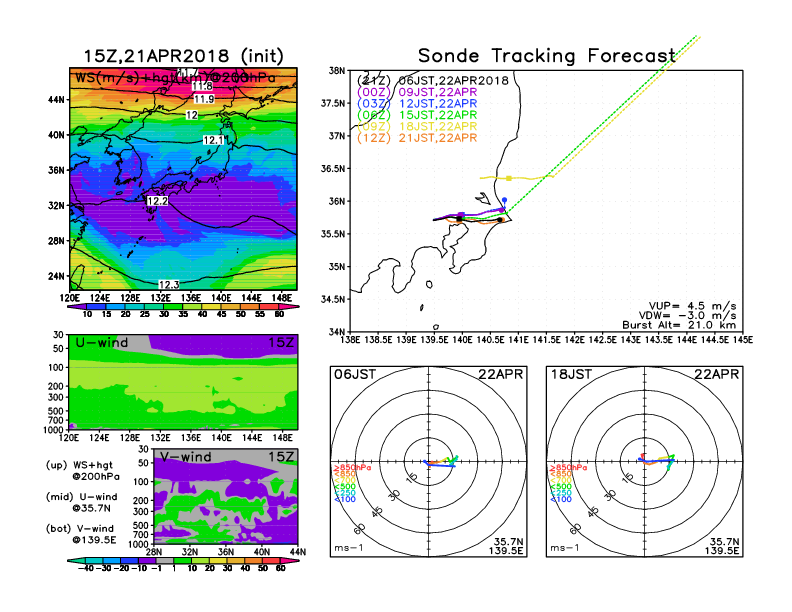Click the "06JST" hodograph label
The height and width of the screenshot is (612, 792).
coord(355,374)
